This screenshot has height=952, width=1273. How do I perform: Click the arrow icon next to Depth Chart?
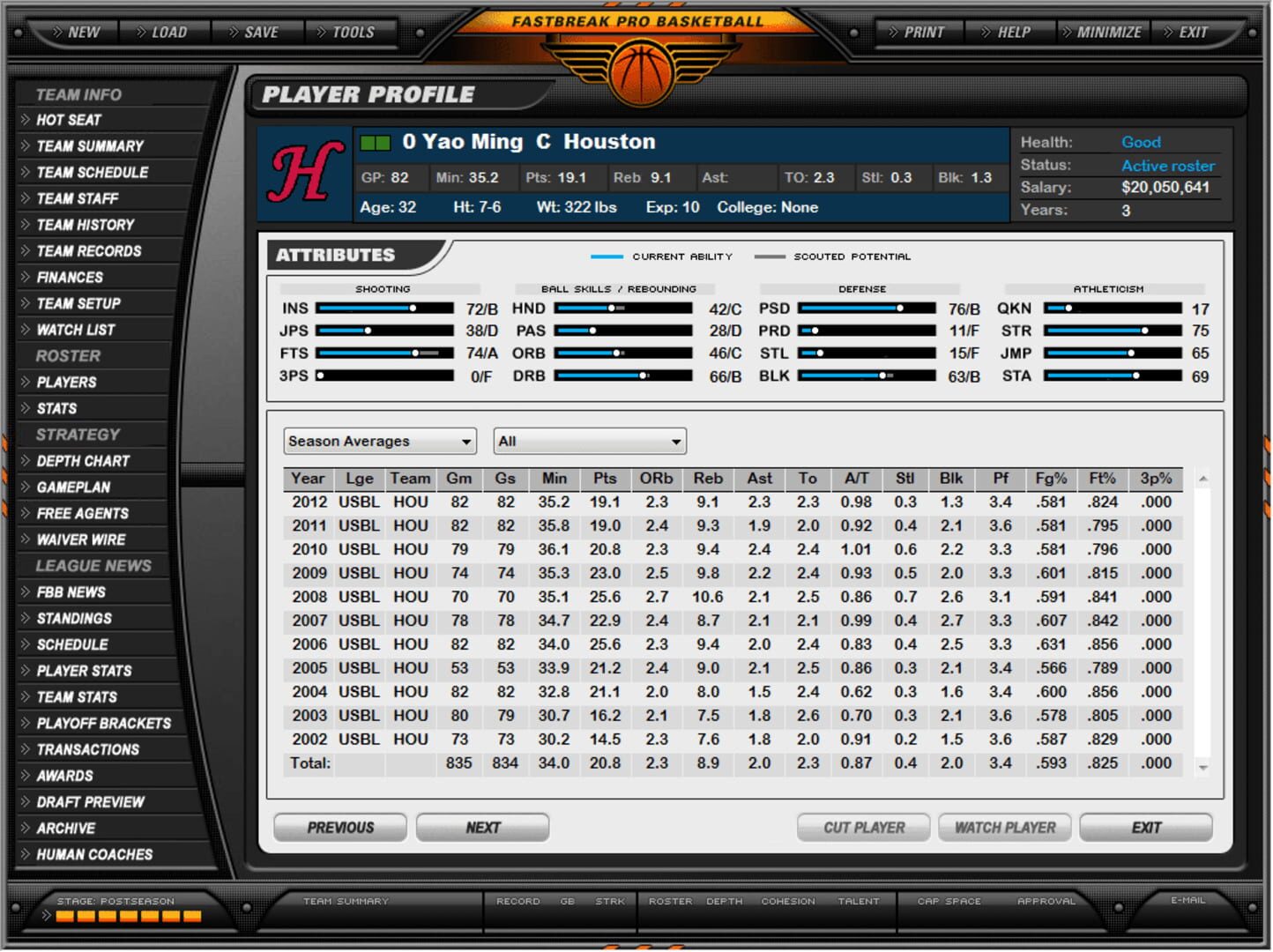click(26, 461)
